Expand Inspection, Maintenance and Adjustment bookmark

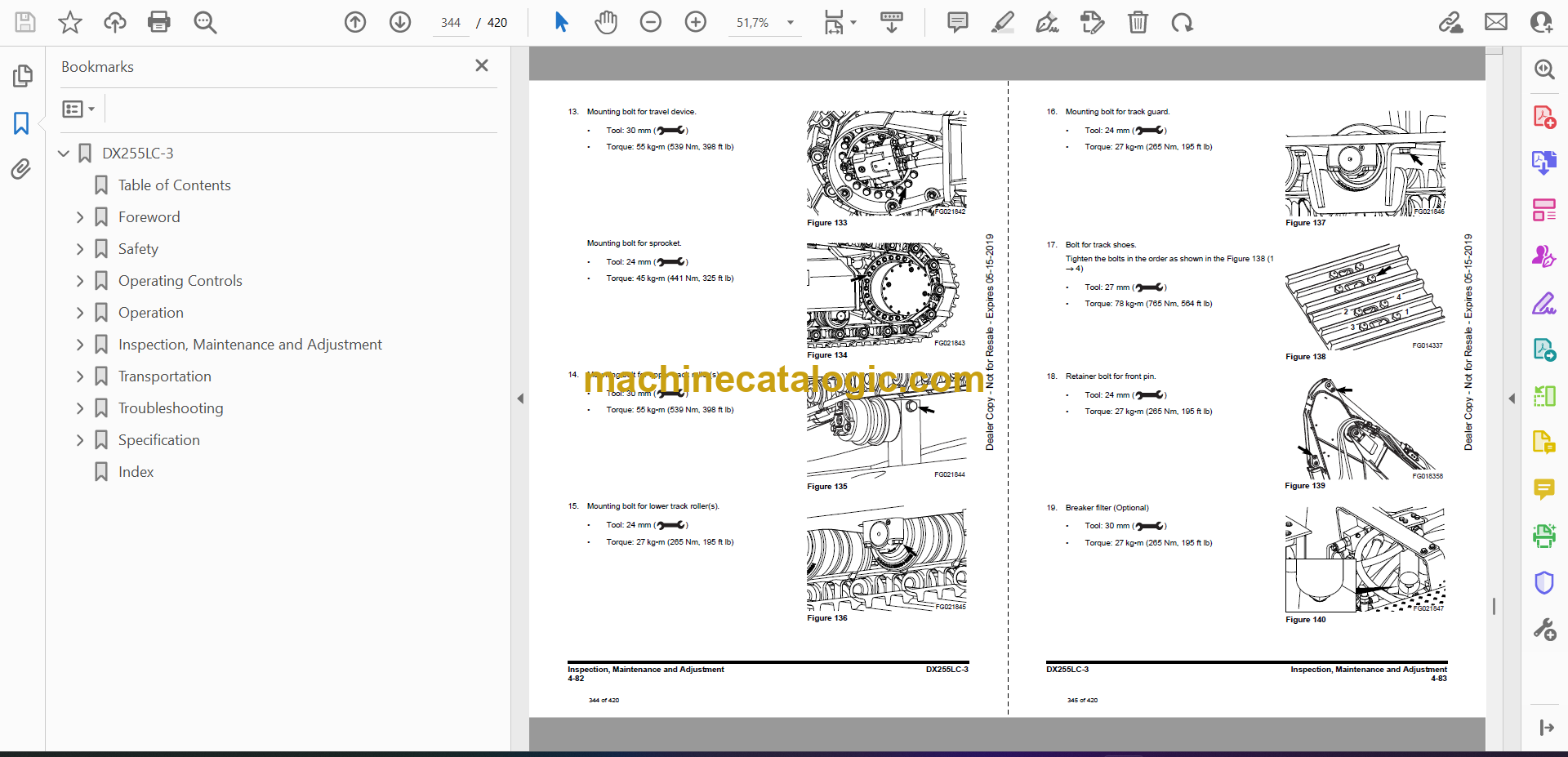pyautogui.click(x=80, y=345)
